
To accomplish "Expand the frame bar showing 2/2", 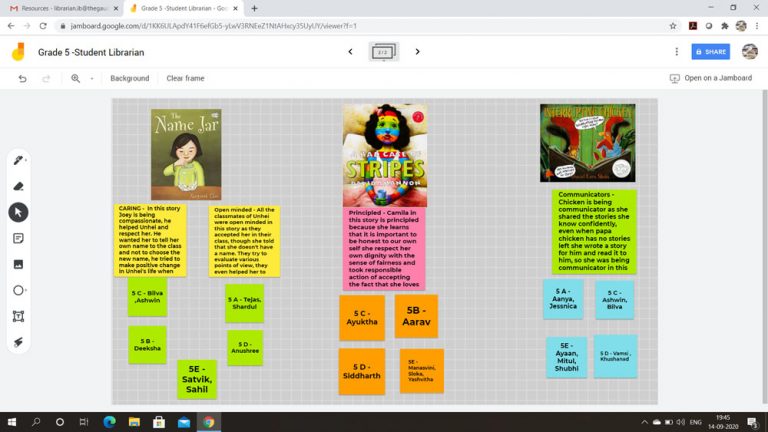I will [x=383, y=52].
